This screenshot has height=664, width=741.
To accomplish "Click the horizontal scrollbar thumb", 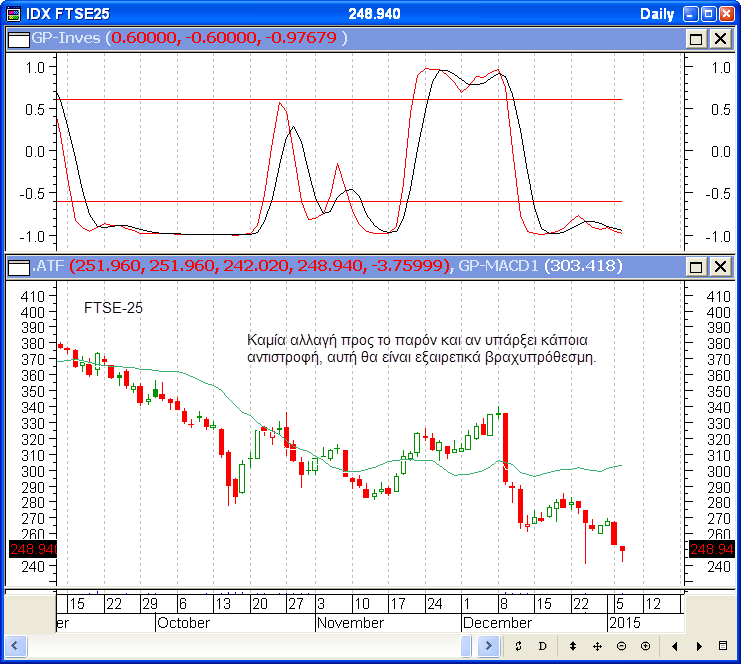I will (466, 646).
